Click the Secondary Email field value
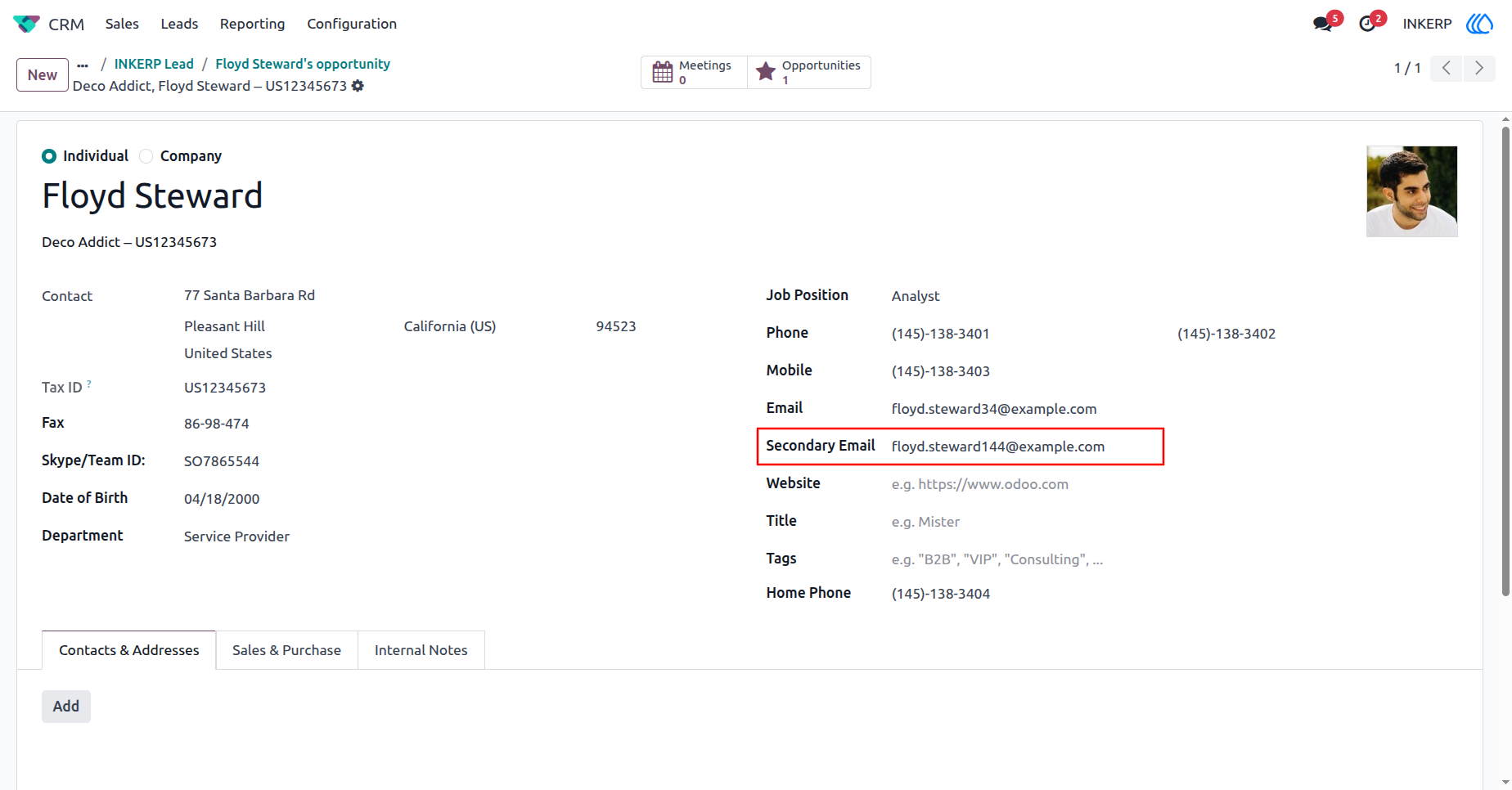The height and width of the screenshot is (790, 1512). click(998, 447)
